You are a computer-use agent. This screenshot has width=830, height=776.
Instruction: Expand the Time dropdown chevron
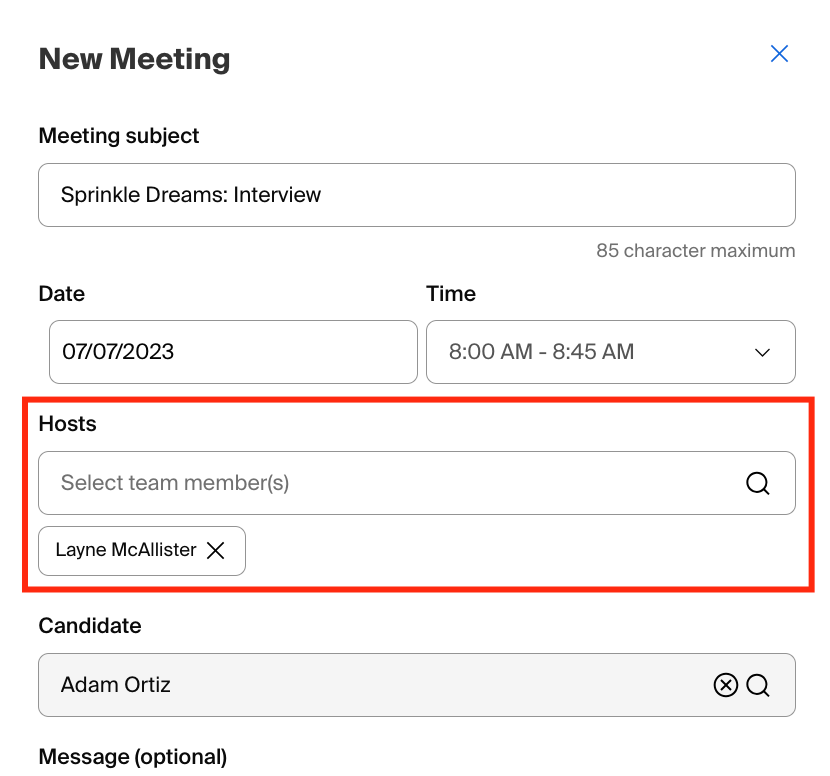(x=762, y=353)
